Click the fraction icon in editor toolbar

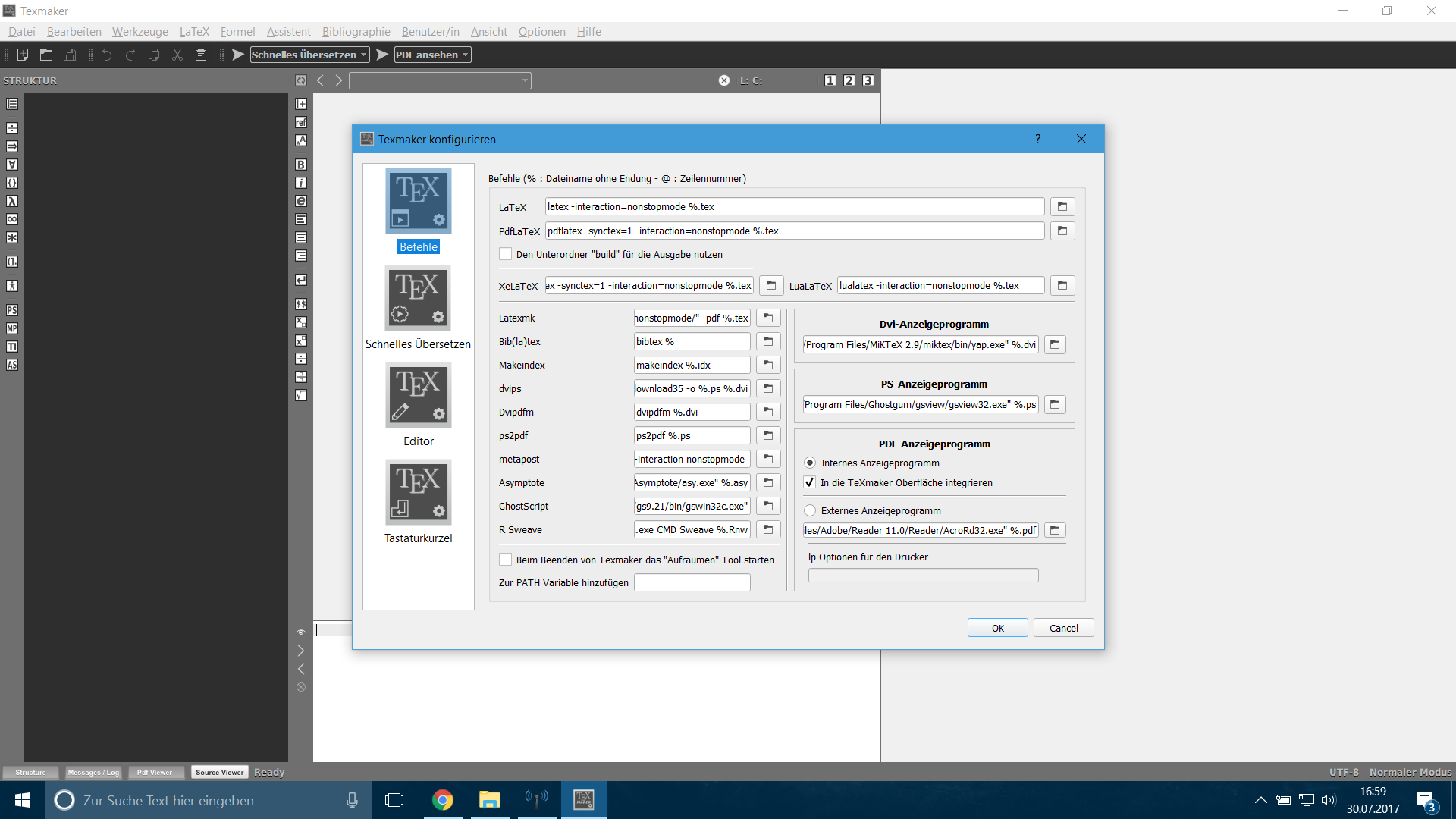click(x=301, y=359)
